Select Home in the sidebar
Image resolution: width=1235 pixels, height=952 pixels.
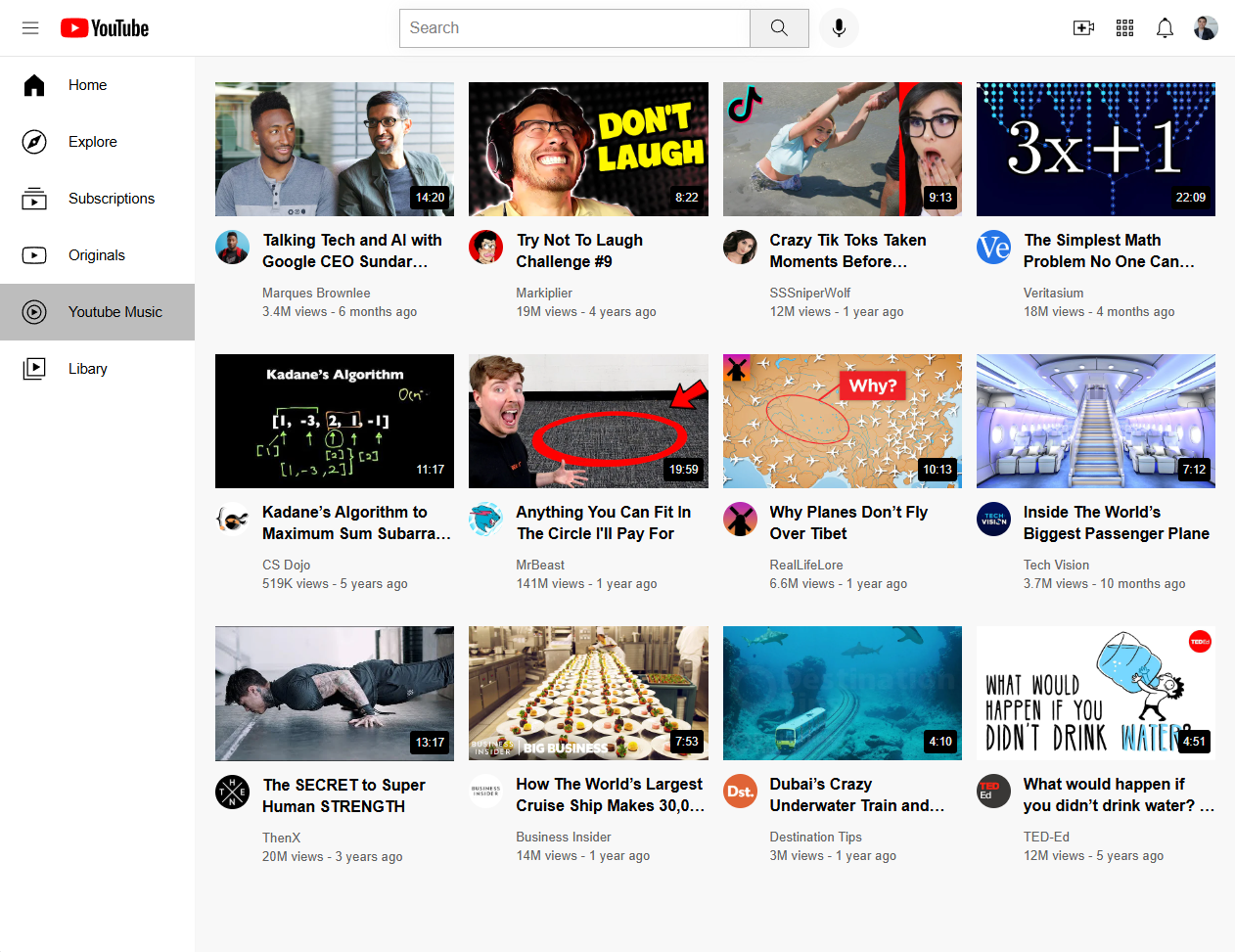tap(98, 85)
